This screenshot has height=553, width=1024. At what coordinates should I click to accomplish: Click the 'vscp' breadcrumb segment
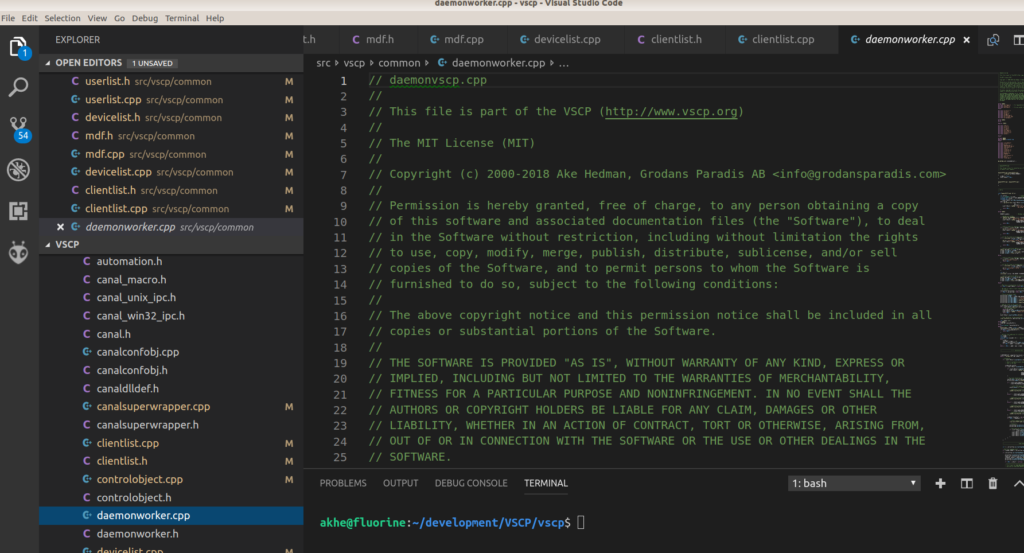tap(354, 63)
